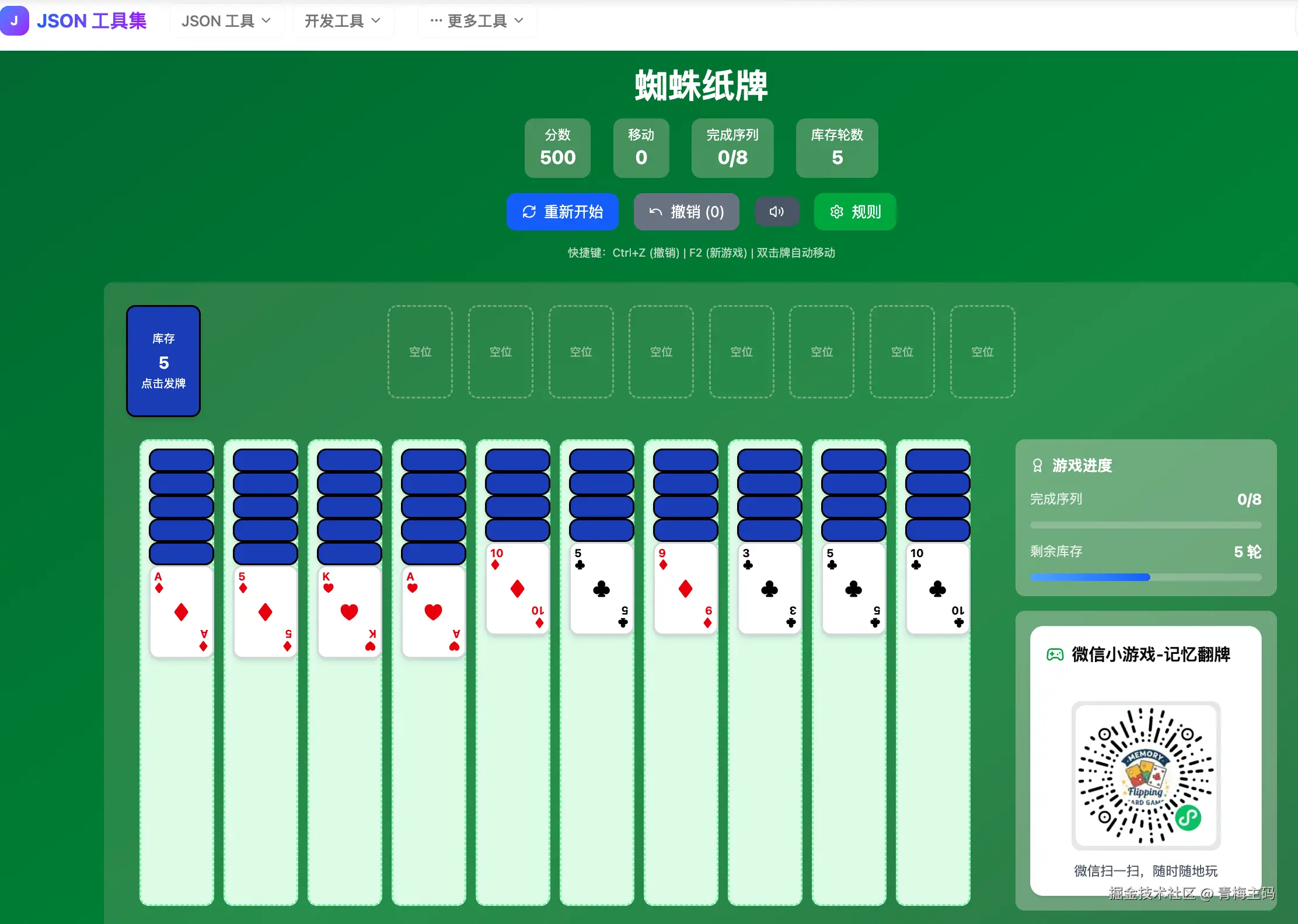Click the undo arrow icon
Screen dimensions: 1298x924
point(655,212)
